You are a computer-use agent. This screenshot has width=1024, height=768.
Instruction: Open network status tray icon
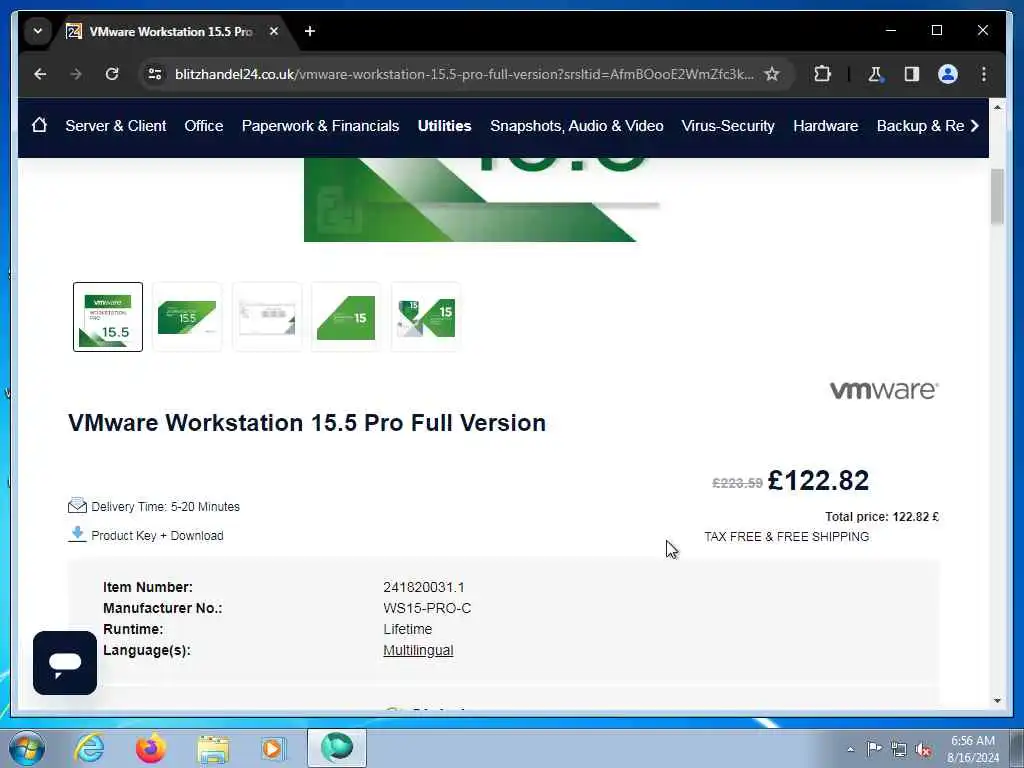(899, 750)
